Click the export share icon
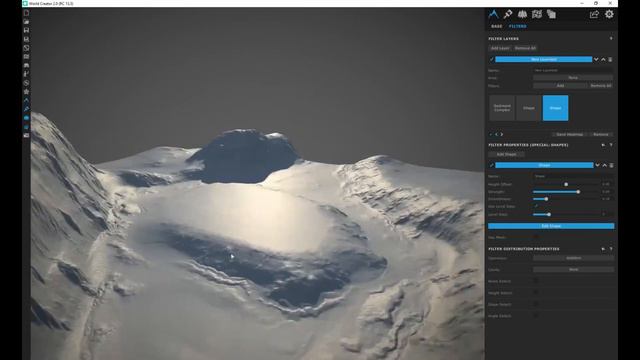This screenshot has width=640, height=360. click(x=594, y=14)
